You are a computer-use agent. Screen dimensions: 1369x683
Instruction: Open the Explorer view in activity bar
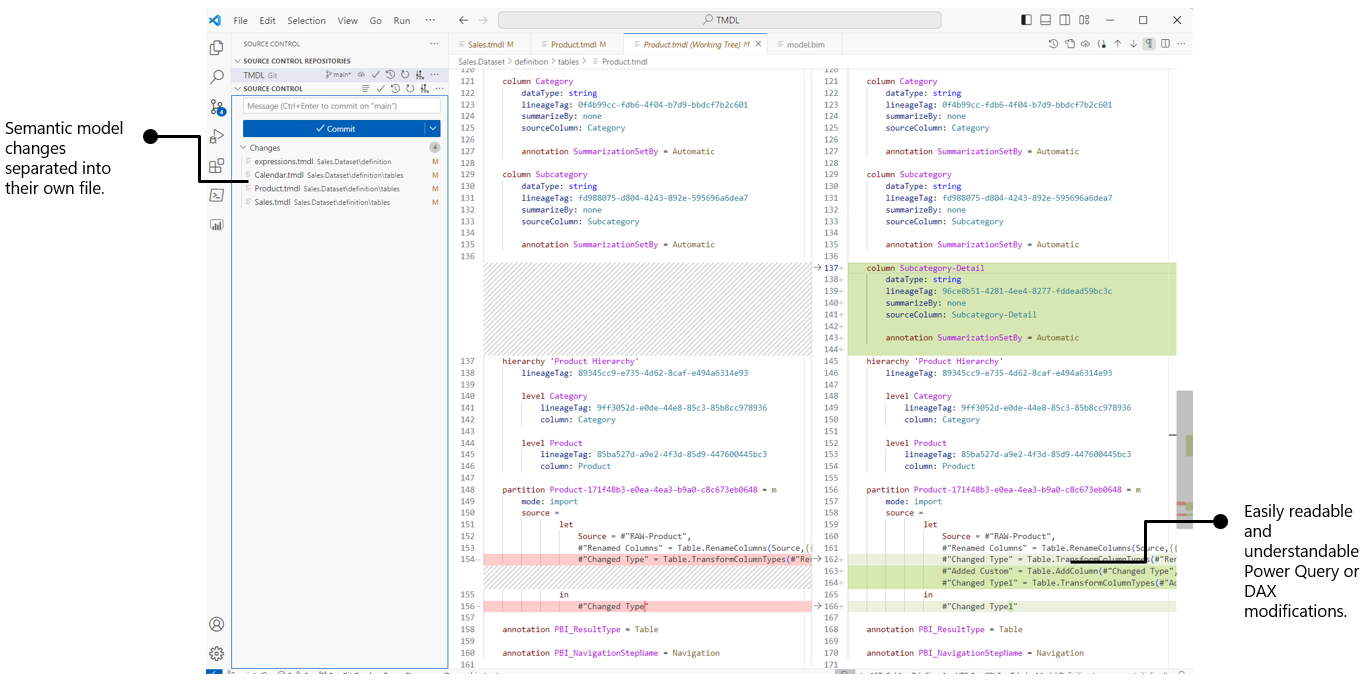(216, 48)
